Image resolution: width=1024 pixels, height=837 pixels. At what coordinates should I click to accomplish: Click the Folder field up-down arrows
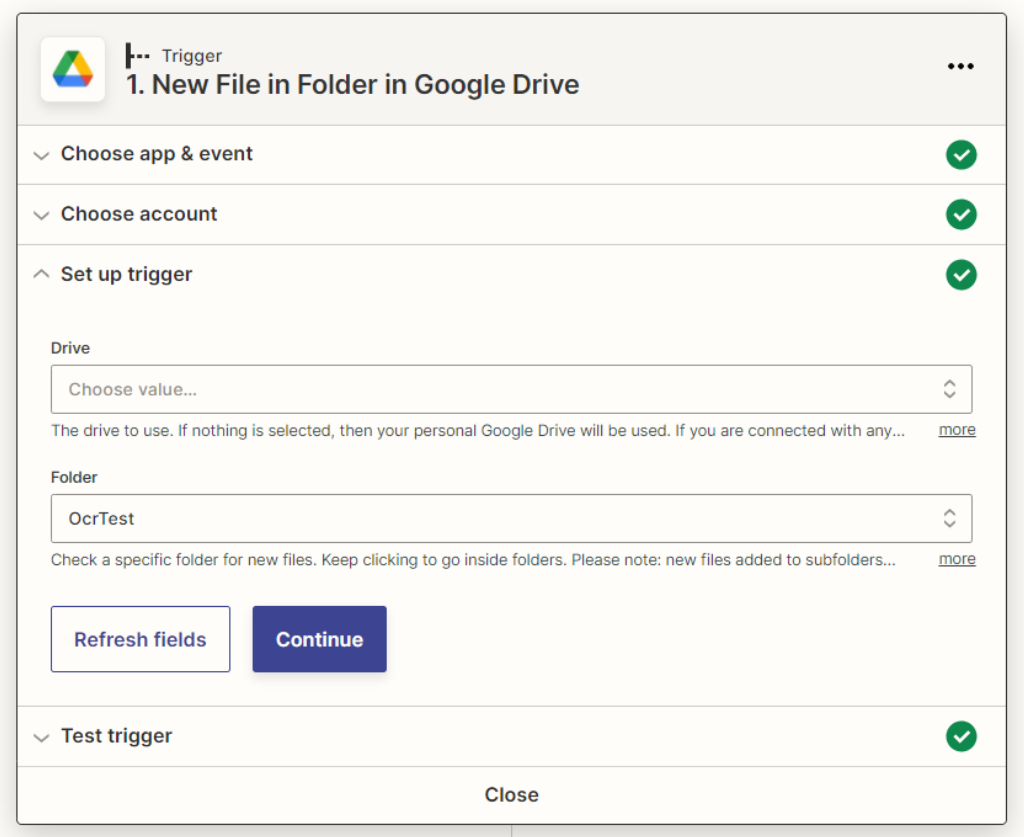(x=949, y=518)
